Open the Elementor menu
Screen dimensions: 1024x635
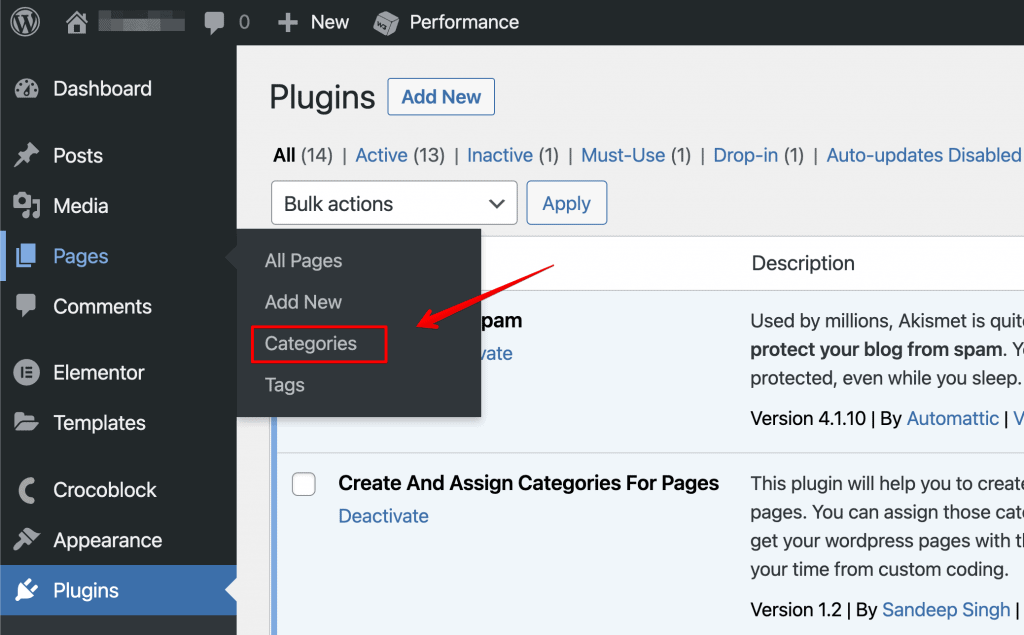(x=99, y=372)
